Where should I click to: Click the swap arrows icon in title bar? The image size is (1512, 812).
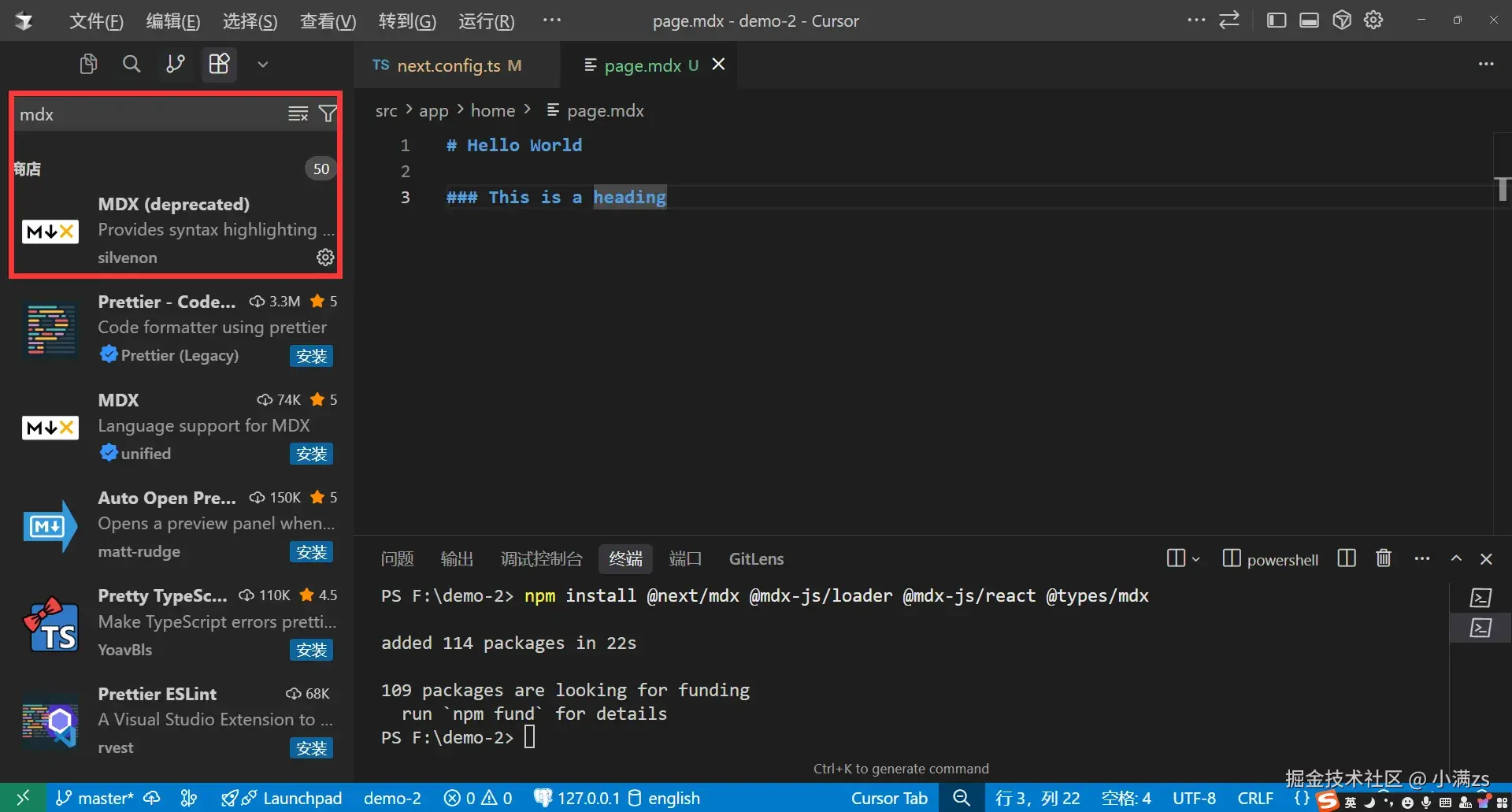tap(1229, 20)
